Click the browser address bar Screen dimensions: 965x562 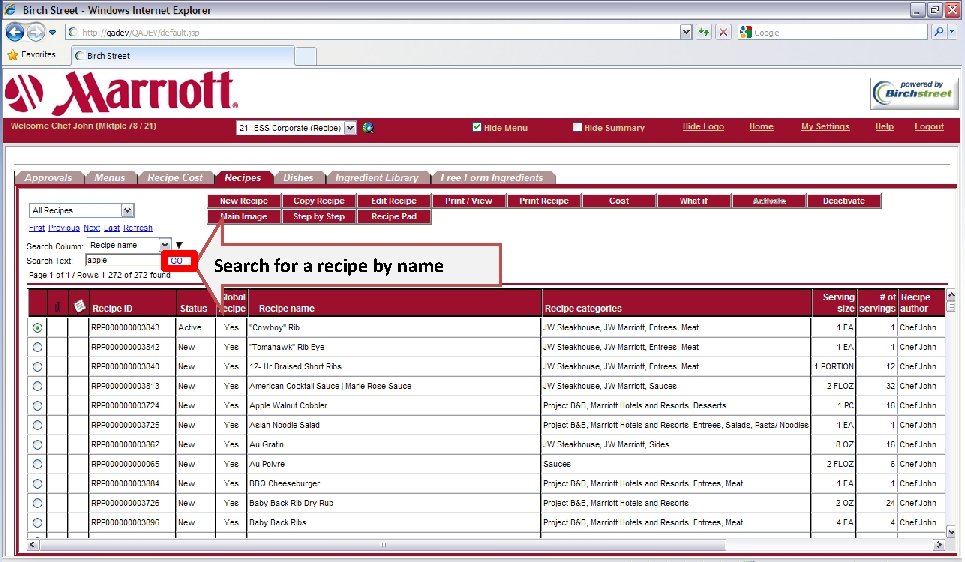click(373, 32)
